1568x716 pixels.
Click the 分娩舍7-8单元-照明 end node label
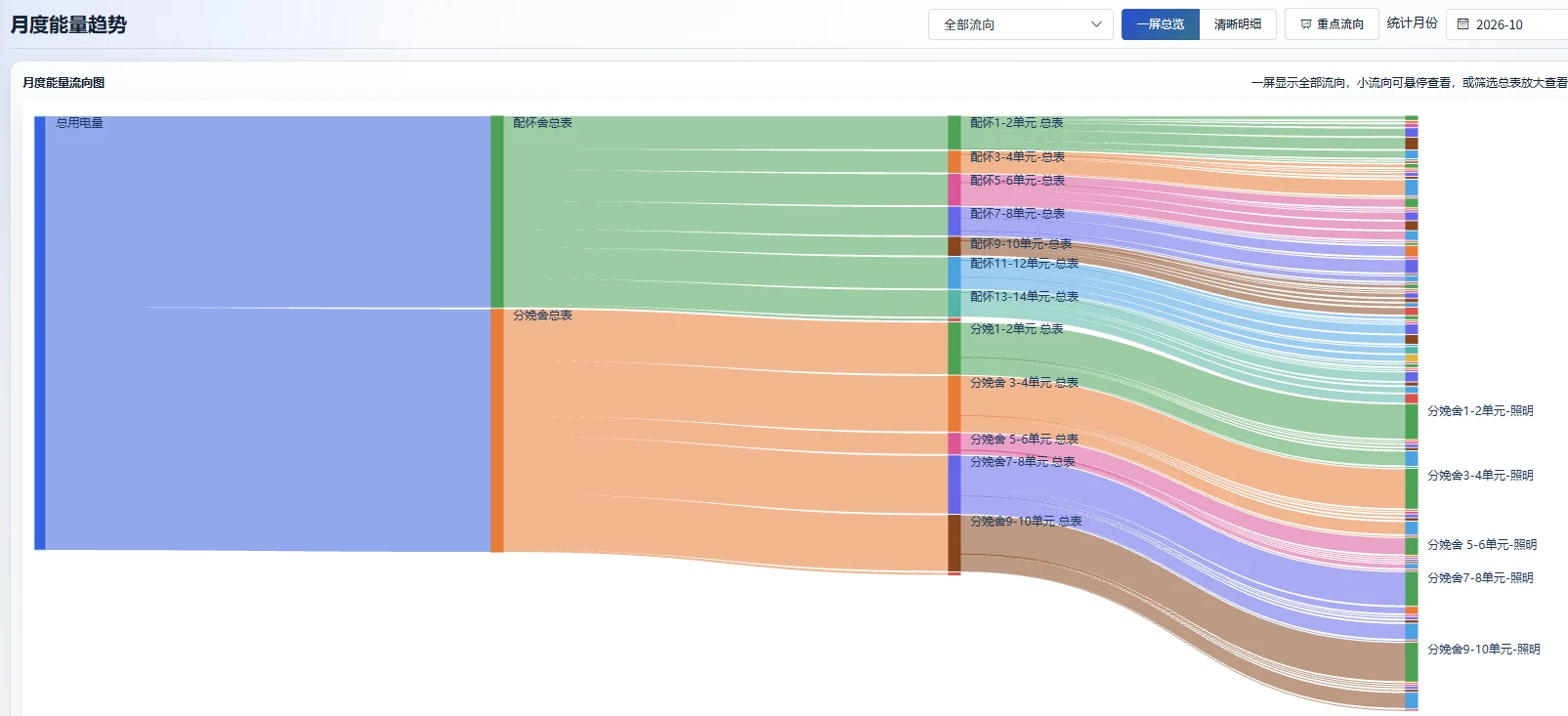coord(1480,578)
